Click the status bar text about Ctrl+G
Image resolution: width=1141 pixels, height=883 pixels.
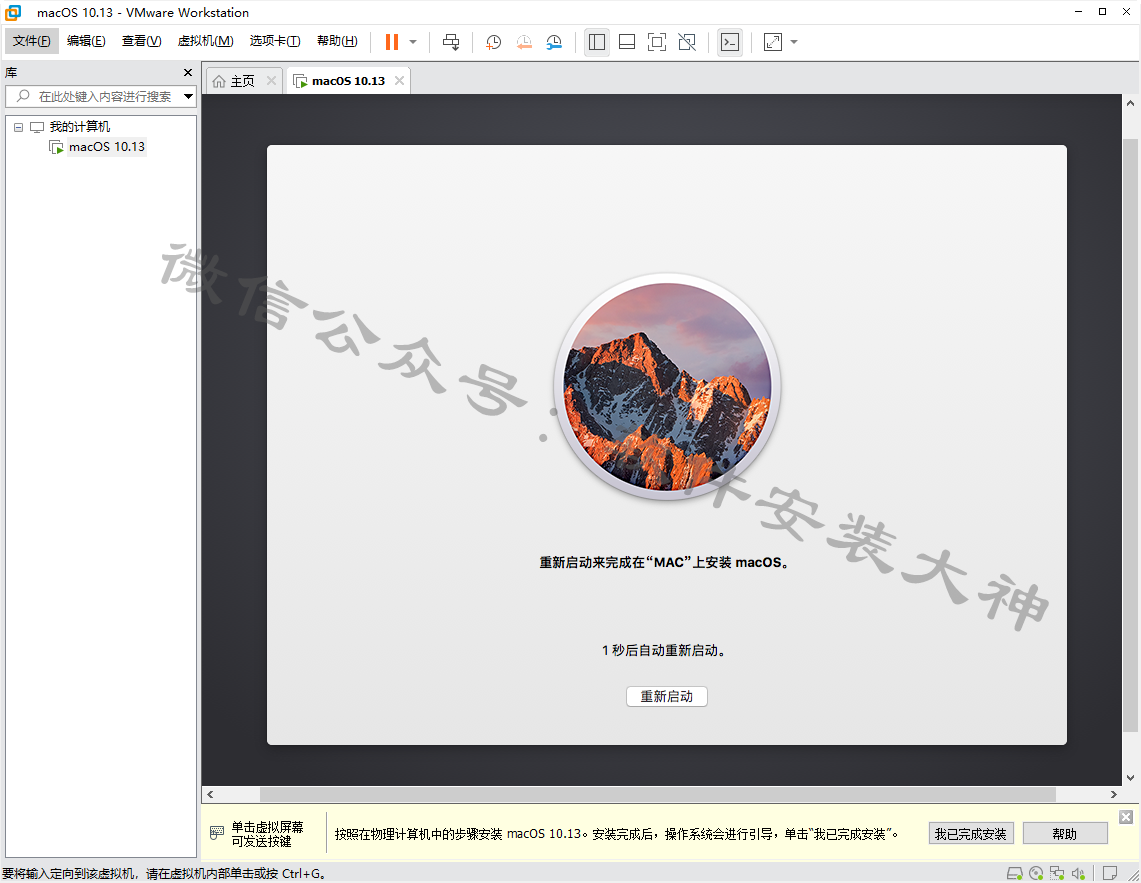tap(164, 874)
